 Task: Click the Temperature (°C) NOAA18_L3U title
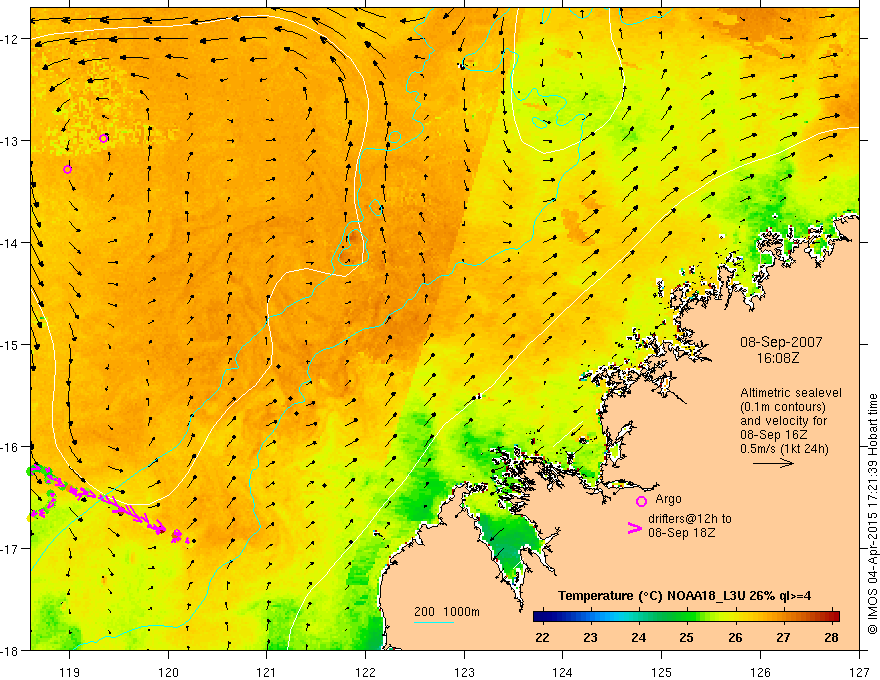(x=685, y=596)
